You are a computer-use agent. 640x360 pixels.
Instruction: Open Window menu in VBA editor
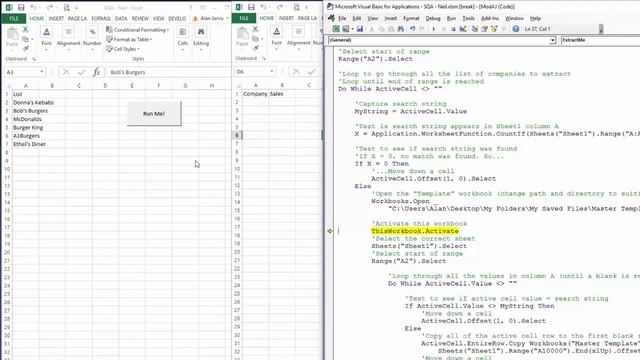[x=514, y=18]
